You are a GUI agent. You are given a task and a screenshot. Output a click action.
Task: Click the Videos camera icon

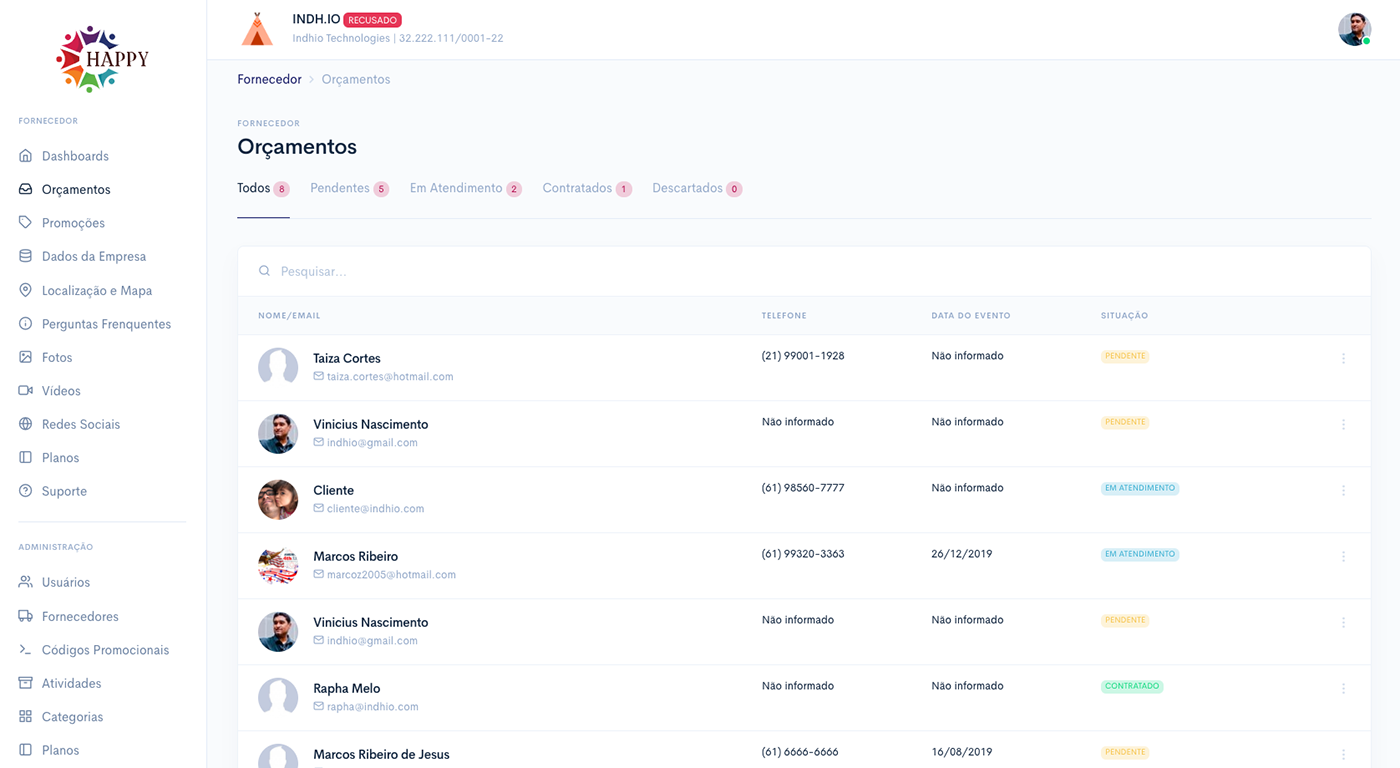pyautogui.click(x=26, y=391)
